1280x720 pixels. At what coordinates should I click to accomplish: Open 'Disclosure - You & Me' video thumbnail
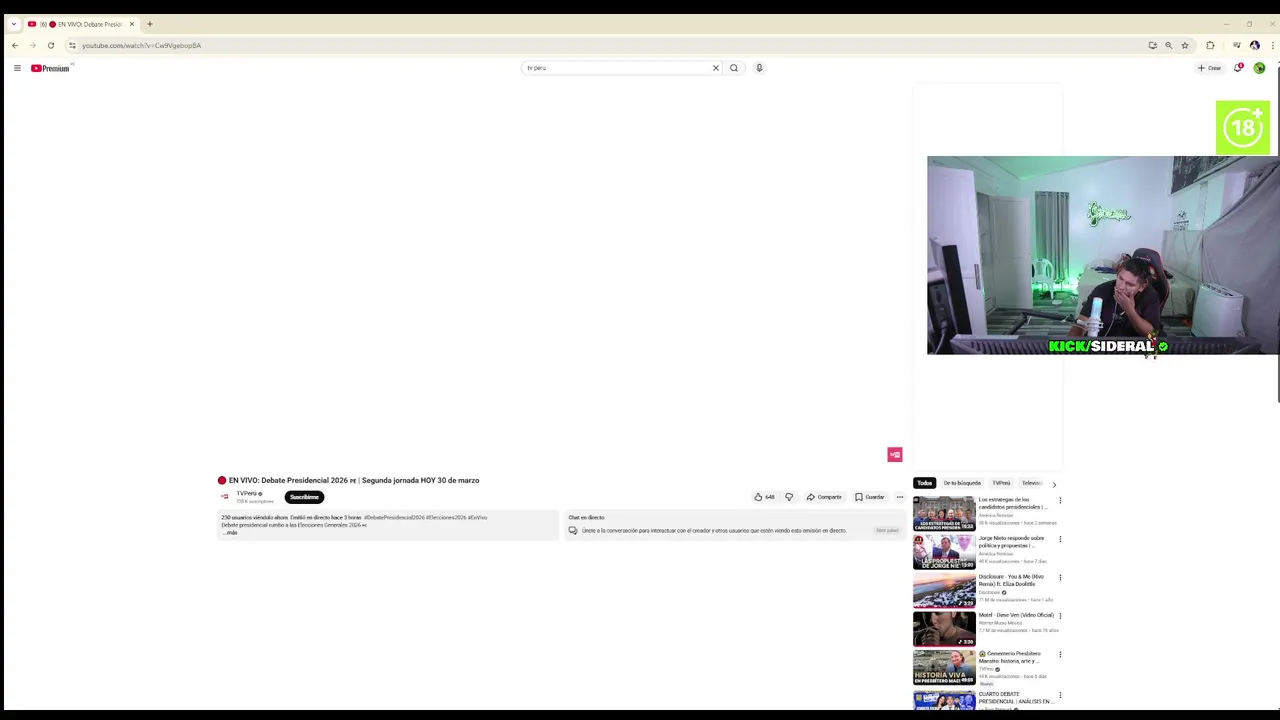[944, 590]
